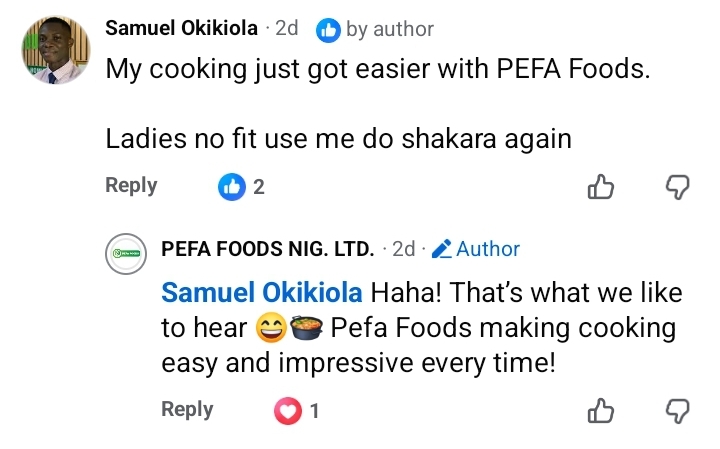Screen dimensions: 720x449
Task: Click the pencil Author badge icon
Action: tap(440, 249)
